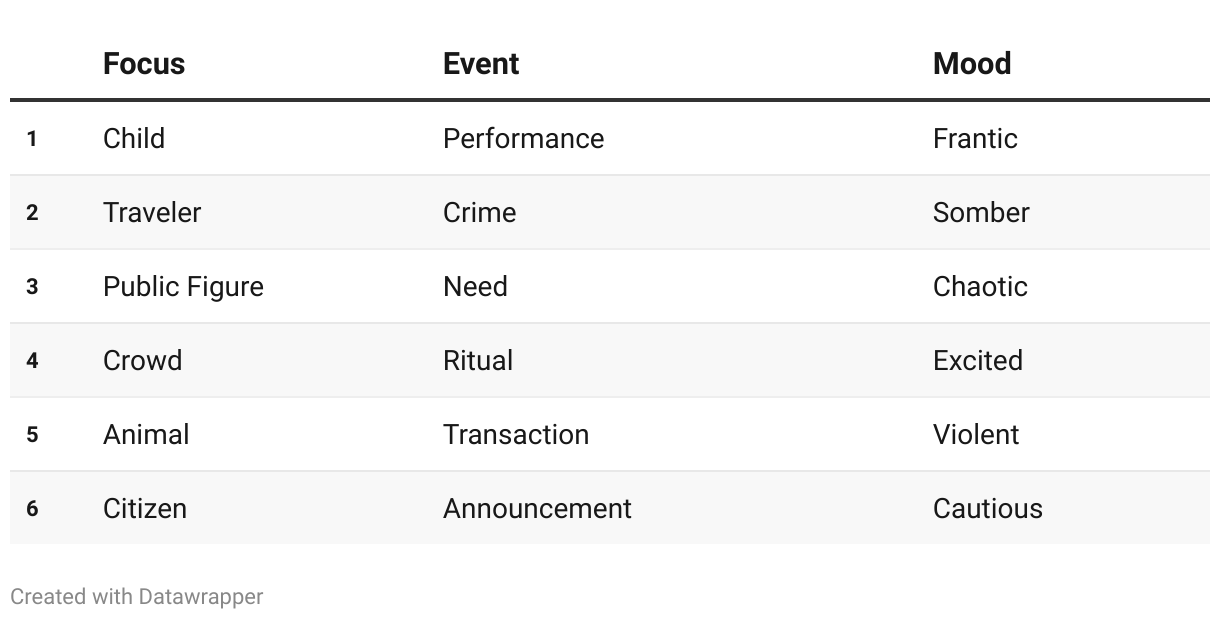Select the Announcement event cell
1220x620 pixels.
coord(537,508)
